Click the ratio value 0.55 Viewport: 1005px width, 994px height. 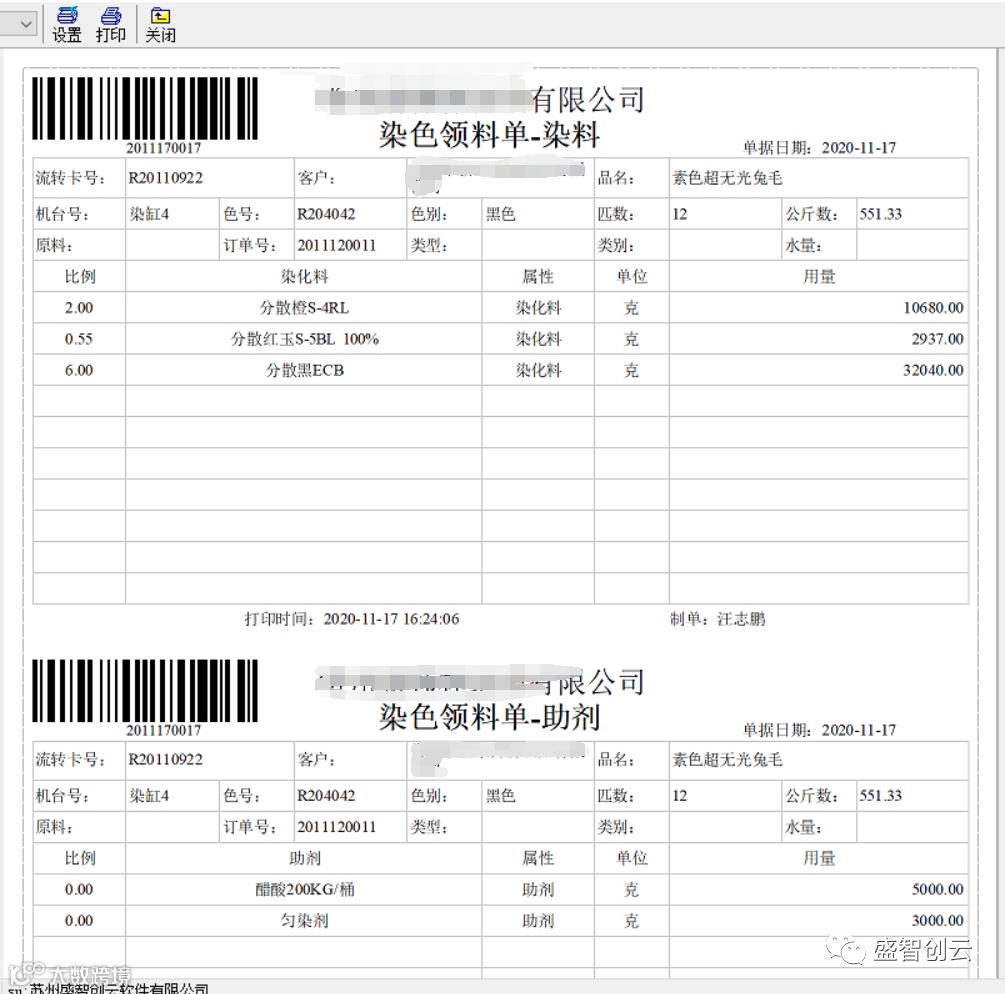(x=79, y=339)
